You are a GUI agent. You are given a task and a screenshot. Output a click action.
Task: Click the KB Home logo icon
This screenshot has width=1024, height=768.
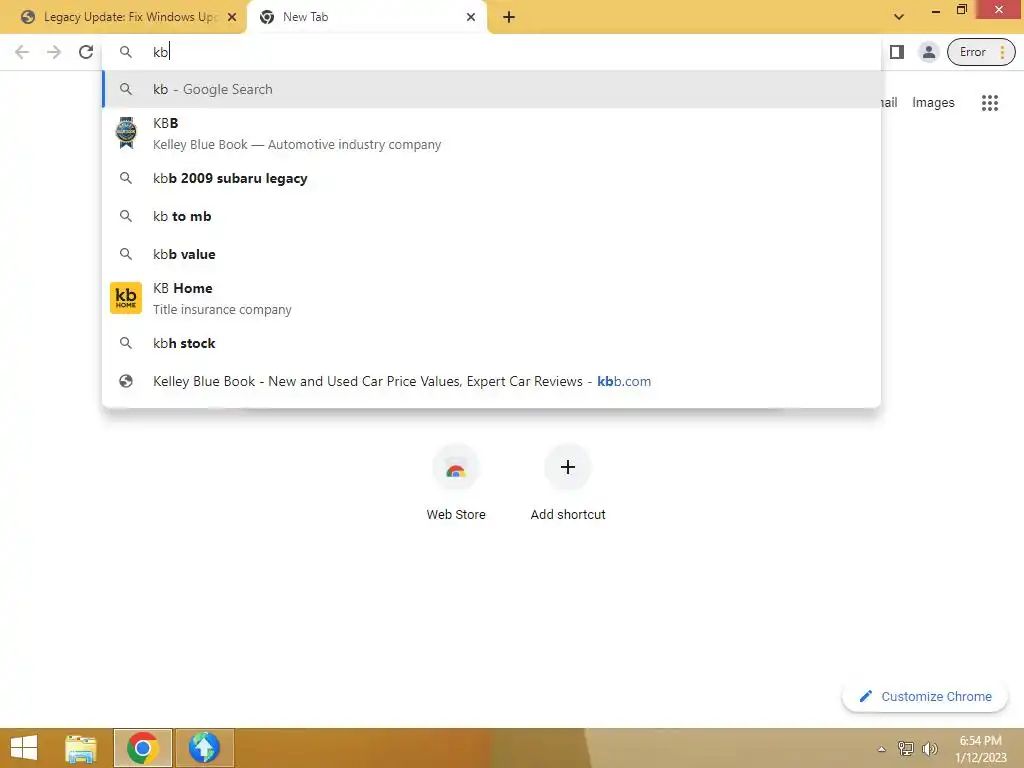click(x=126, y=298)
